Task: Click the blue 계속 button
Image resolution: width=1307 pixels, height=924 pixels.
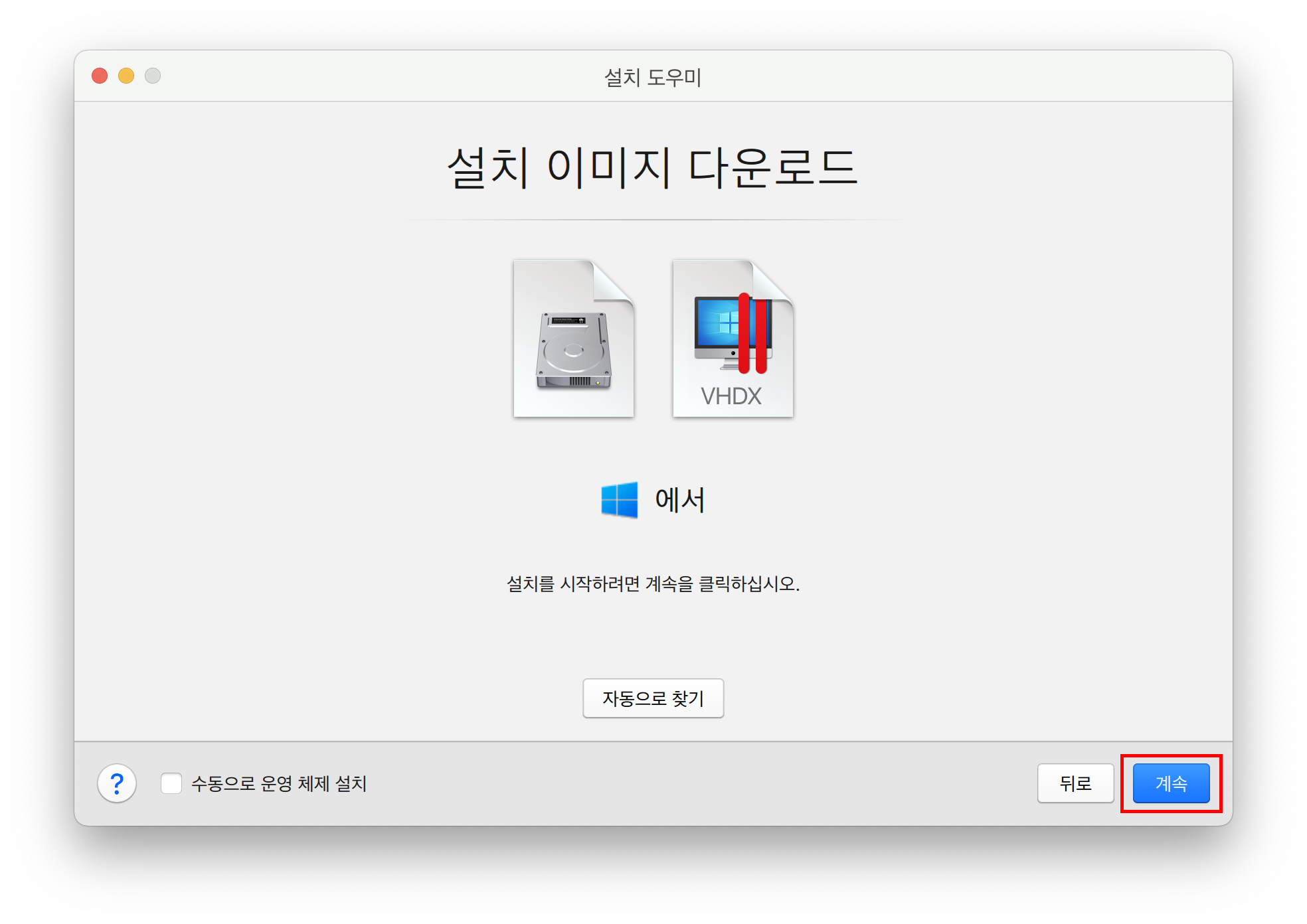Action: tap(1171, 783)
